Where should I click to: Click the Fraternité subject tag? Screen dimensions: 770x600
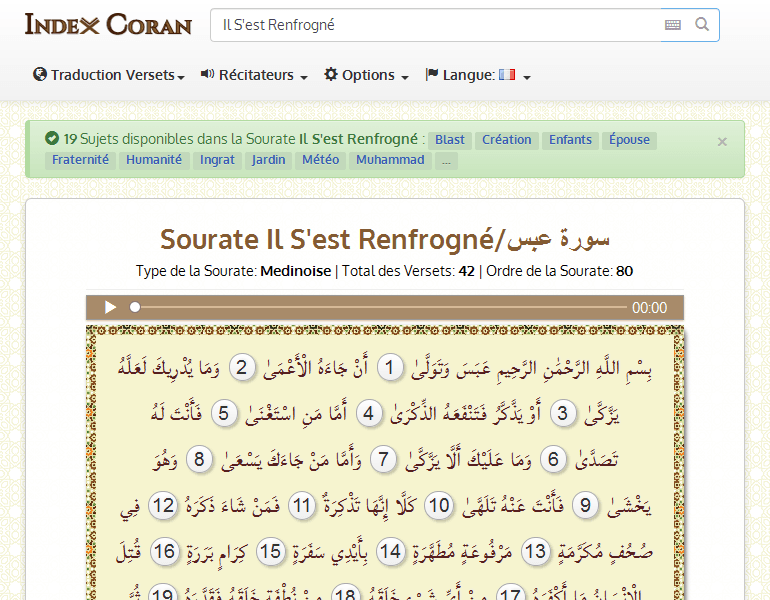click(81, 160)
